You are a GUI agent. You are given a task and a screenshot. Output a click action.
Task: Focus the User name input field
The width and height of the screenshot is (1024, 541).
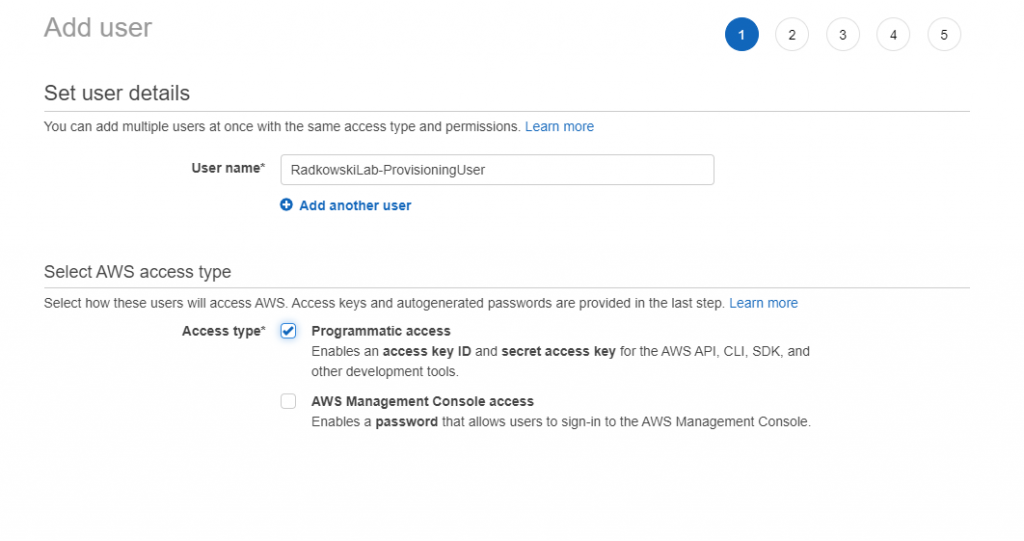[497, 170]
